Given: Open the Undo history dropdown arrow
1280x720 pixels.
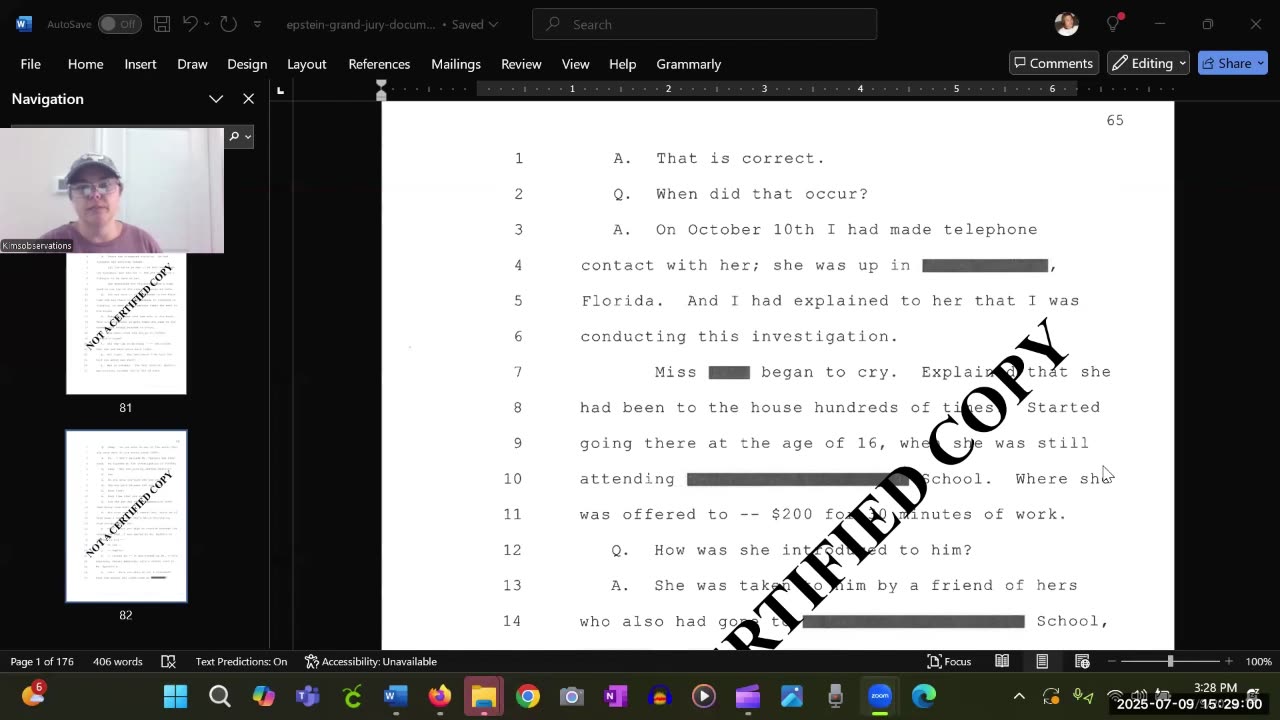Looking at the screenshot, I should click(x=207, y=24).
